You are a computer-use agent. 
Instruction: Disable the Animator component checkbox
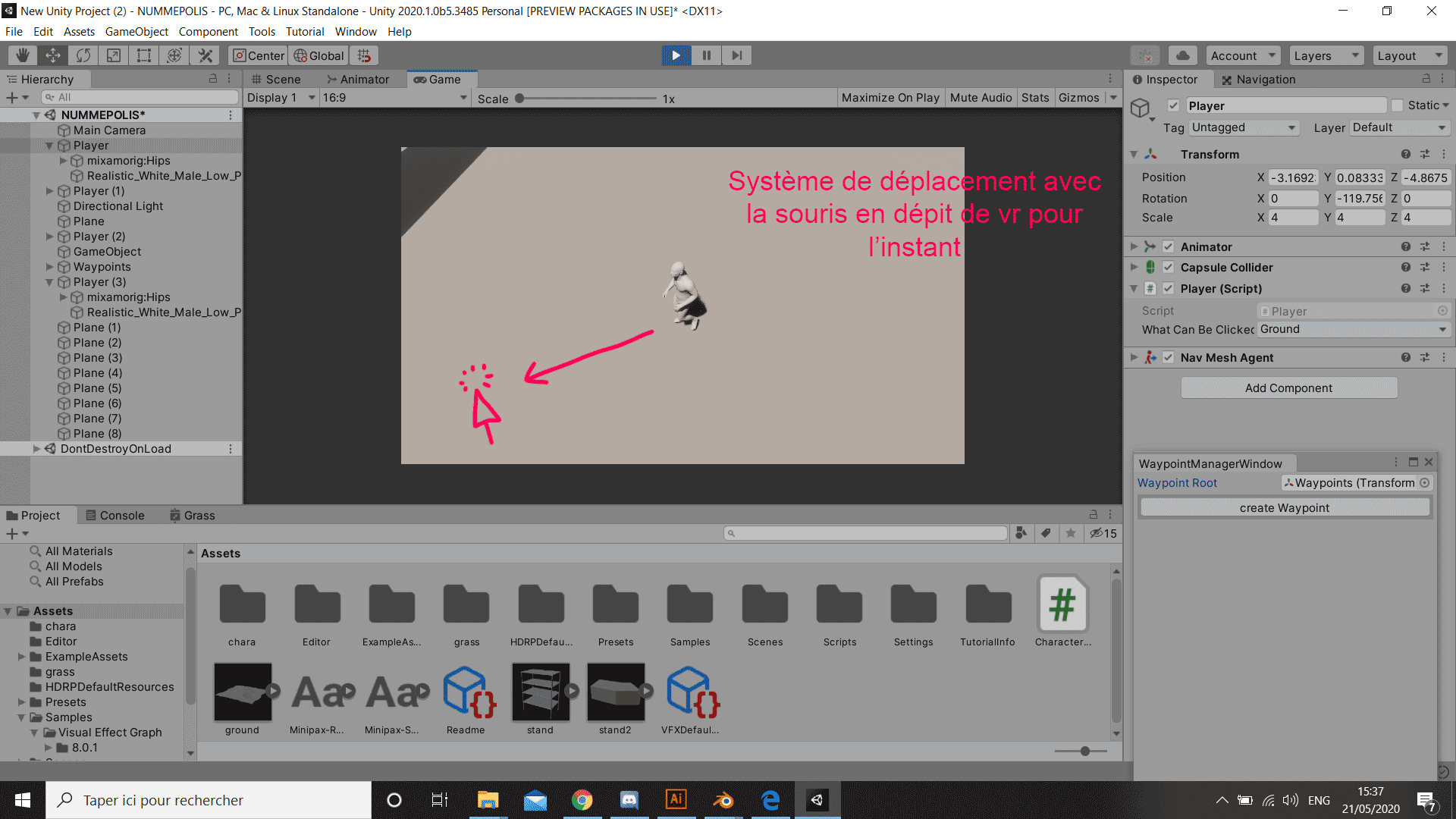coord(1169,246)
